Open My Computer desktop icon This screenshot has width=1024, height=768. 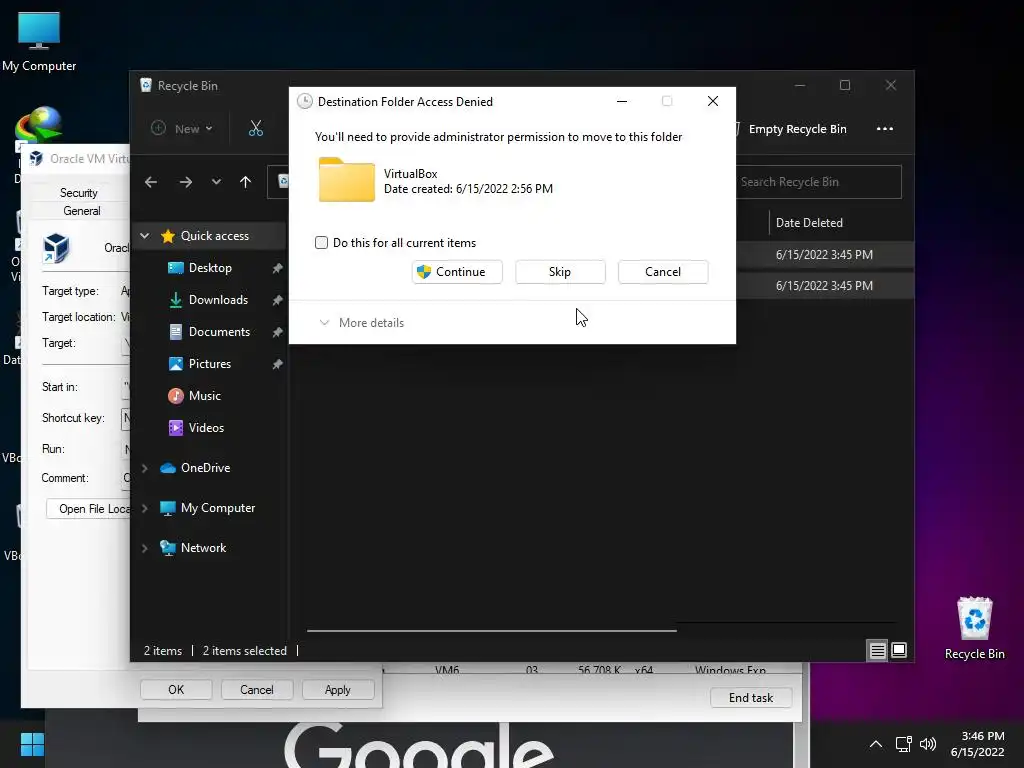point(39,41)
